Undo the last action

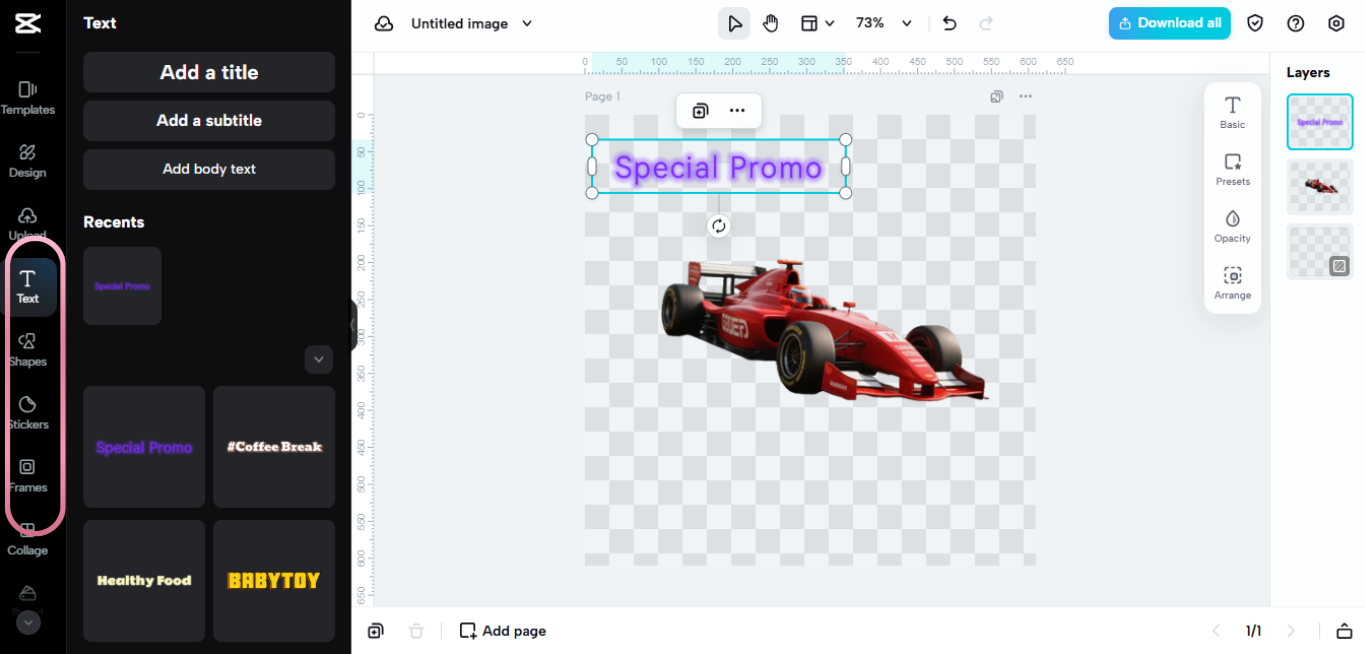[948, 22]
